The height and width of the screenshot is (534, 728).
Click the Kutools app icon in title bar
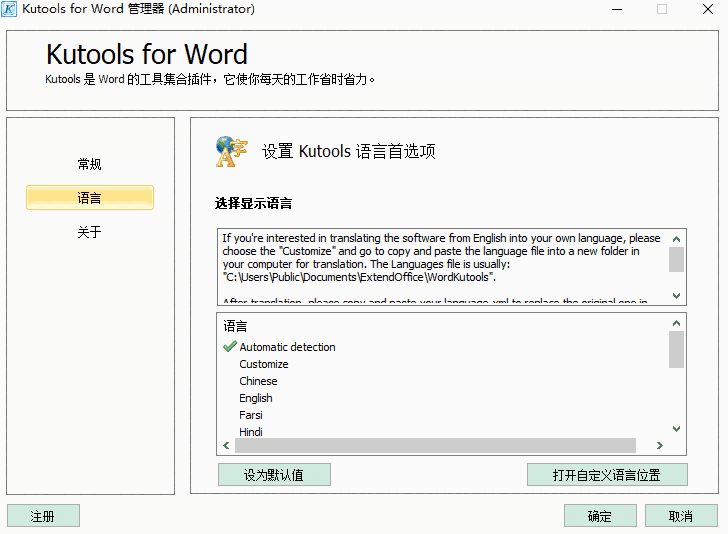point(10,9)
